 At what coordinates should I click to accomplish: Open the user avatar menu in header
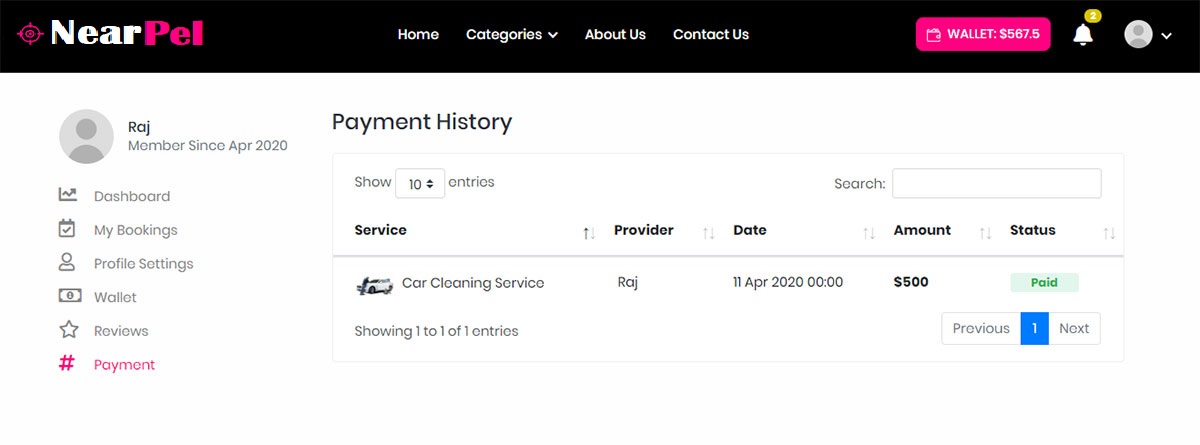click(x=1147, y=34)
